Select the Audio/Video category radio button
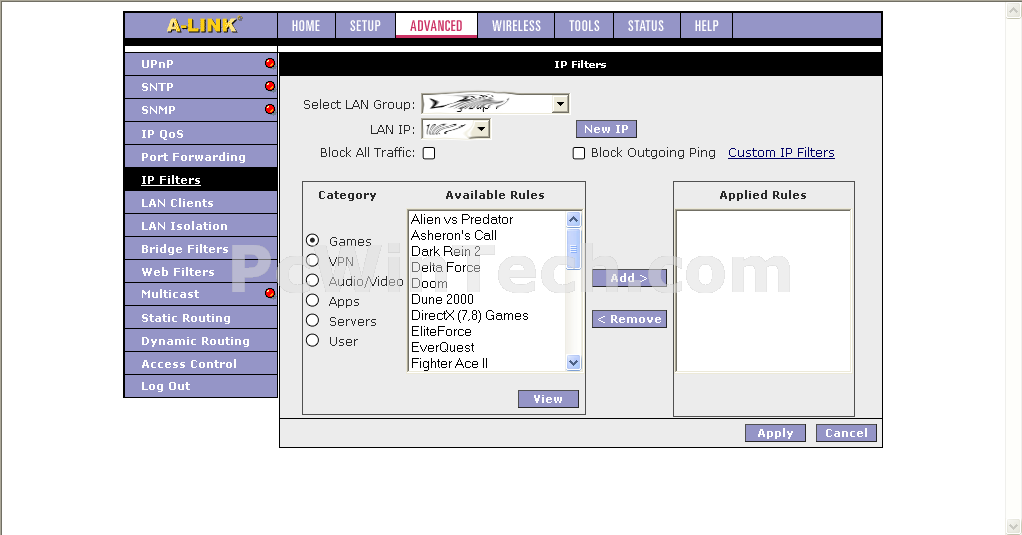This screenshot has width=1022, height=535. click(313, 280)
